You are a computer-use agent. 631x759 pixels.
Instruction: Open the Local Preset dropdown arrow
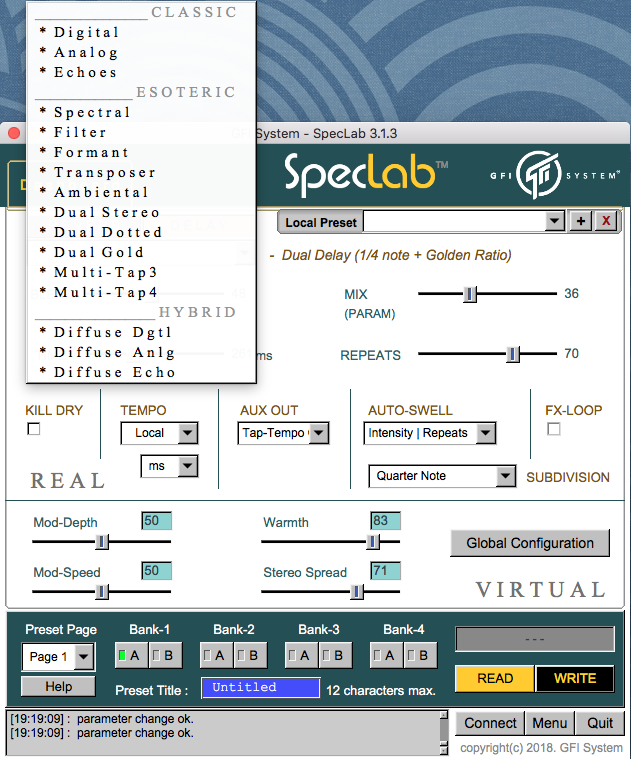555,222
